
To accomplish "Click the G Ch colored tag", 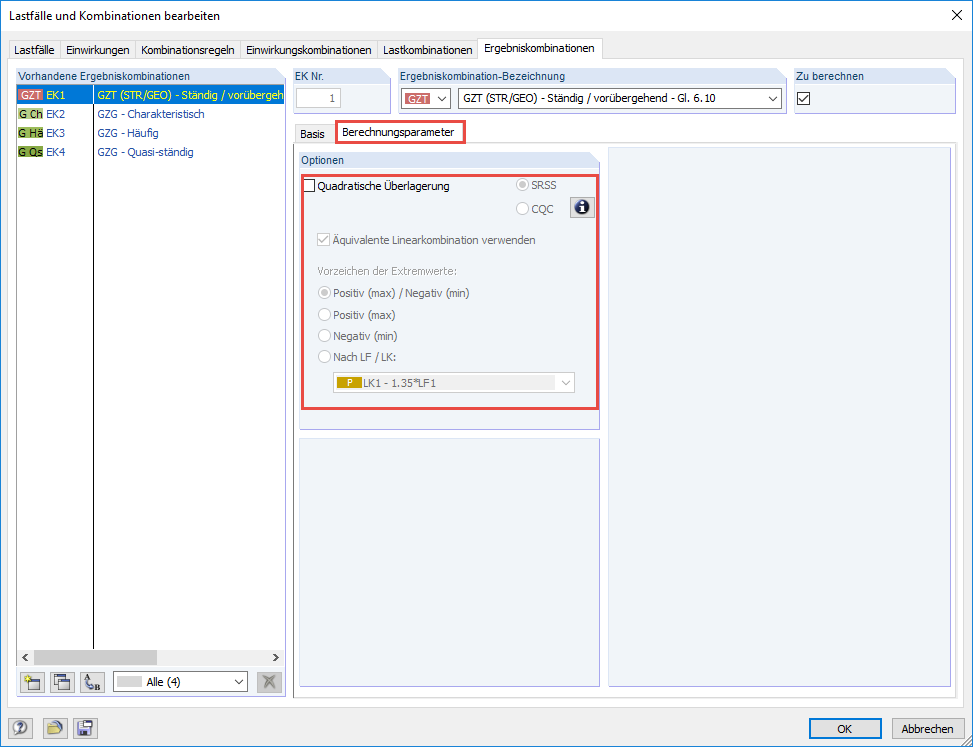I will pyautogui.click(x=30, y=114).
